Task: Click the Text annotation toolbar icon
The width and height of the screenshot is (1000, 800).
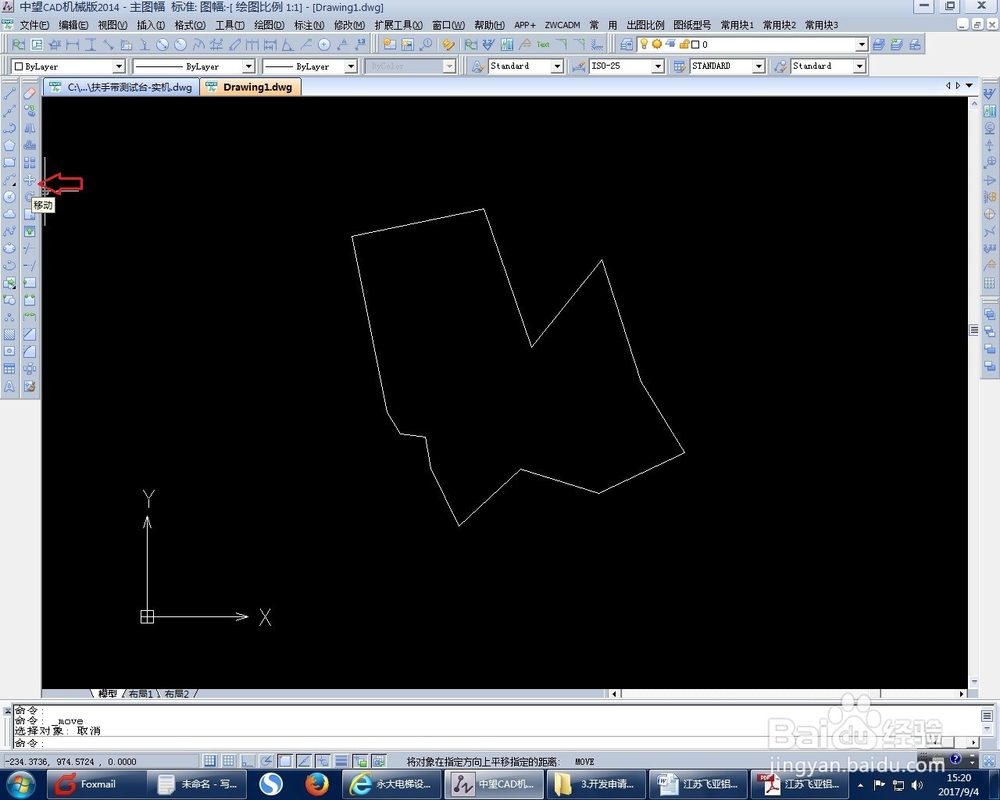Action: (543, 45)
